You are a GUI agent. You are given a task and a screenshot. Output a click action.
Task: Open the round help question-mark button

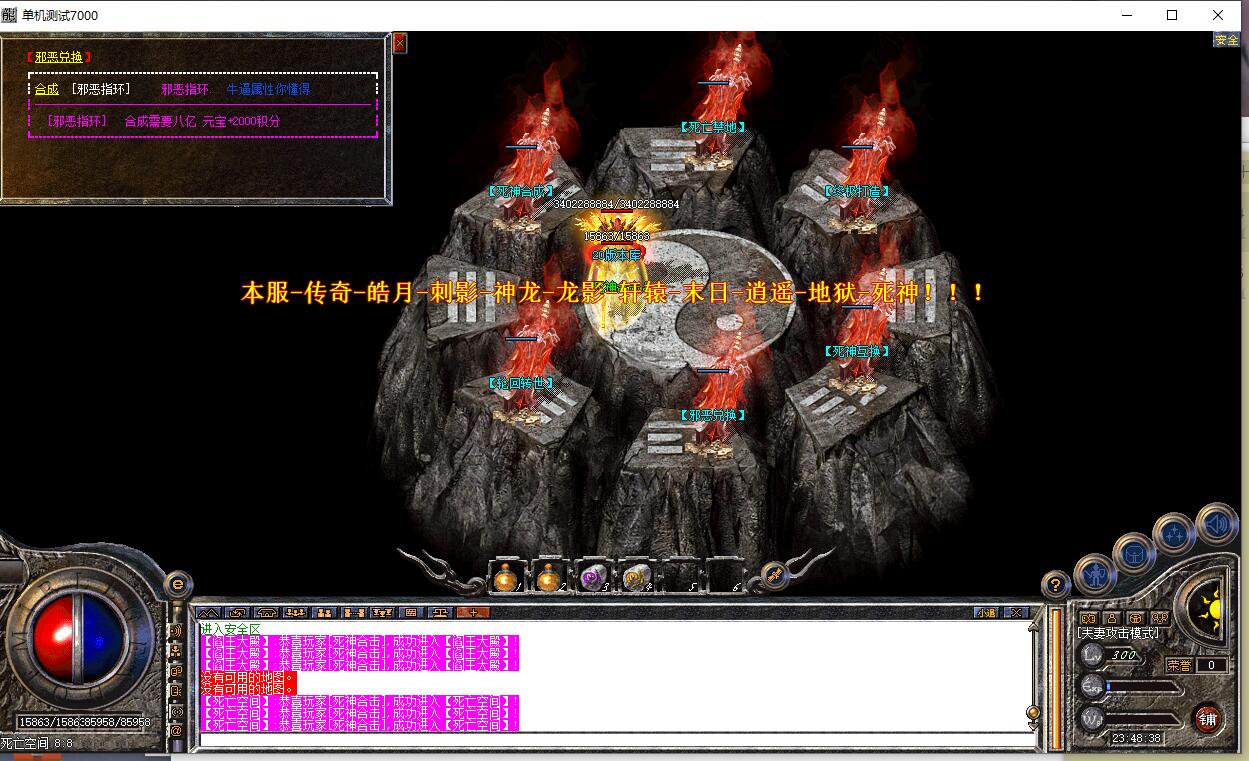click(x=1055, y=584)
